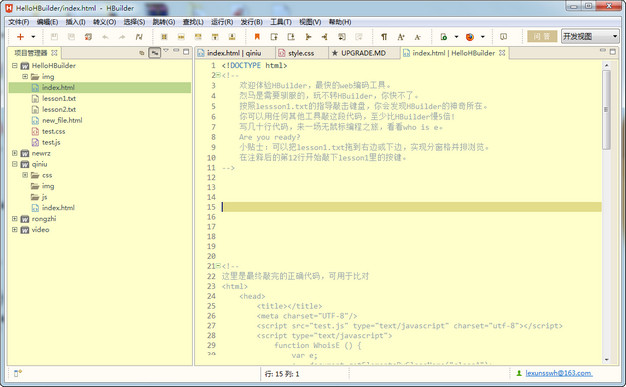Click the Undo arrow icon
The image size is (626, 387).
click(105, 37)
